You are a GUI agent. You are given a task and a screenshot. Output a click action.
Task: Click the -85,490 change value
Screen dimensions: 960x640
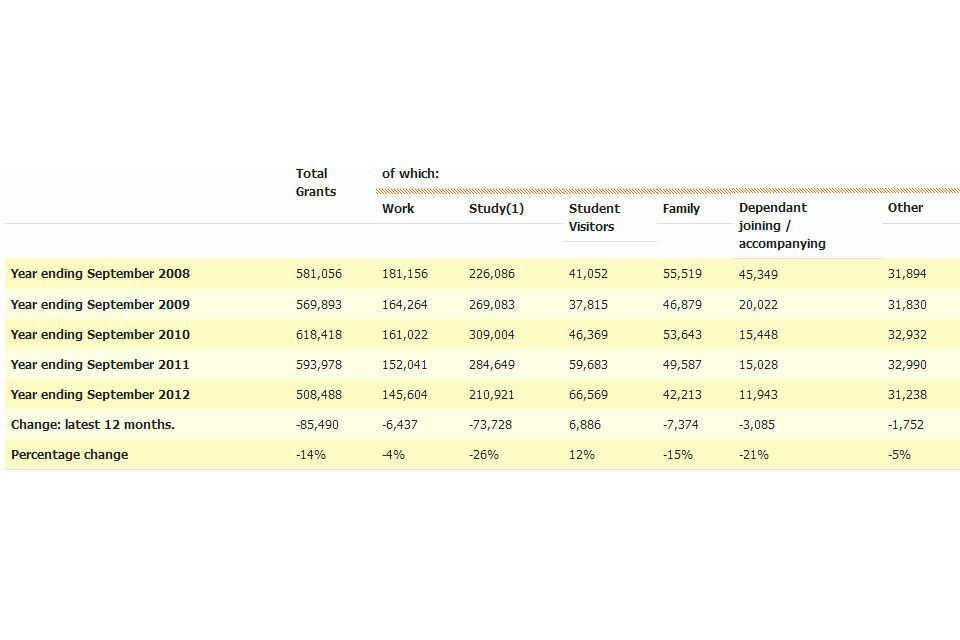coord(318,424)
